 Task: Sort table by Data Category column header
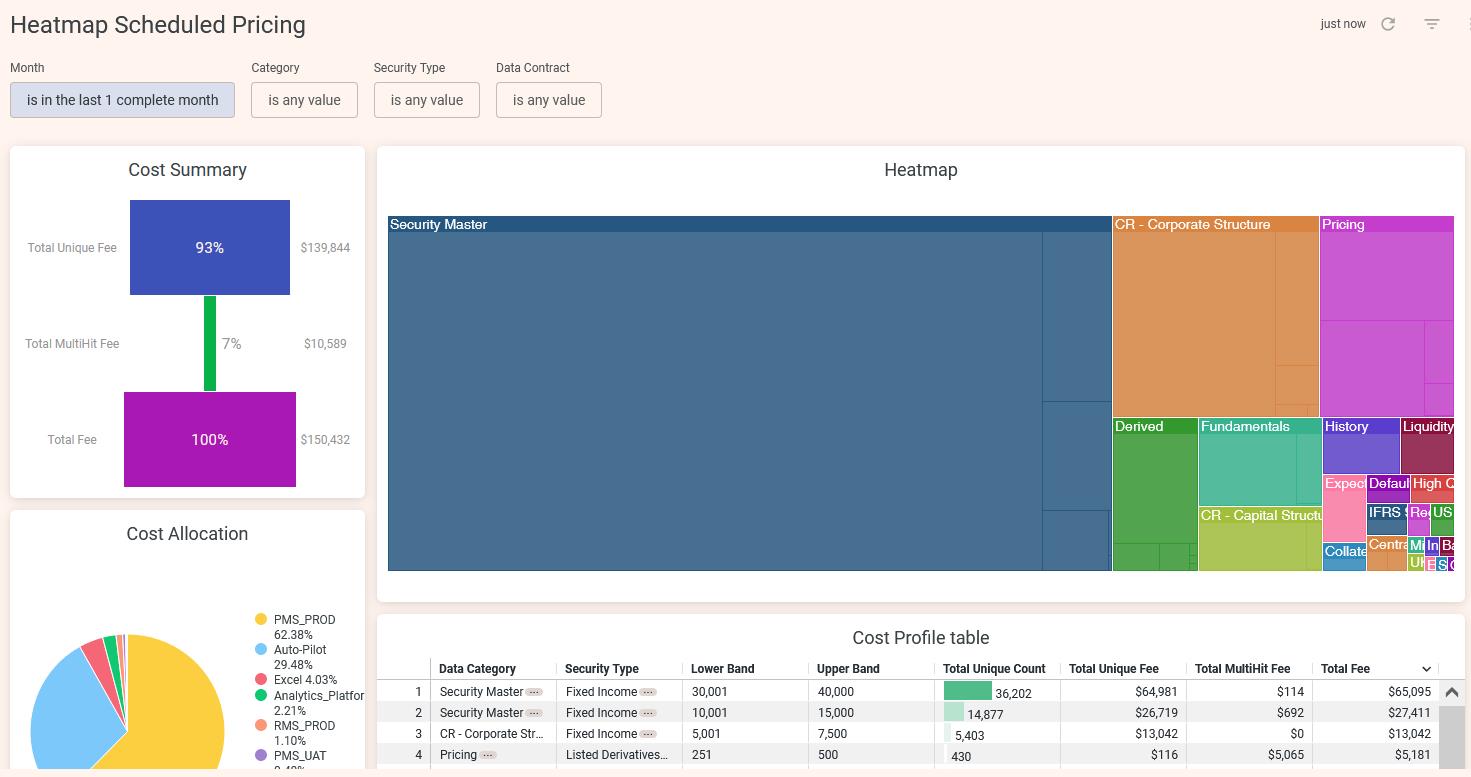pos(477,669)
